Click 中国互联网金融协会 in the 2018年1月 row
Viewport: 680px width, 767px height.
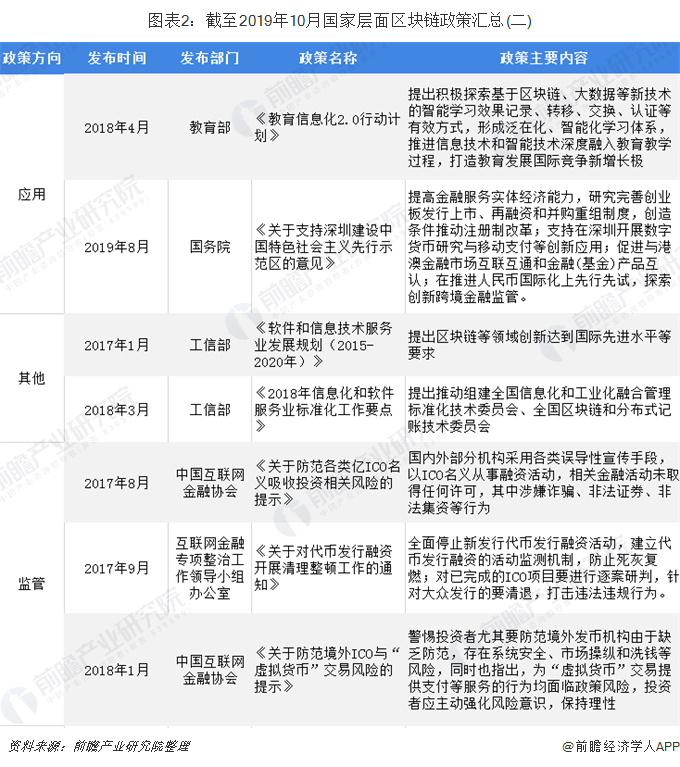pos(210,670)
